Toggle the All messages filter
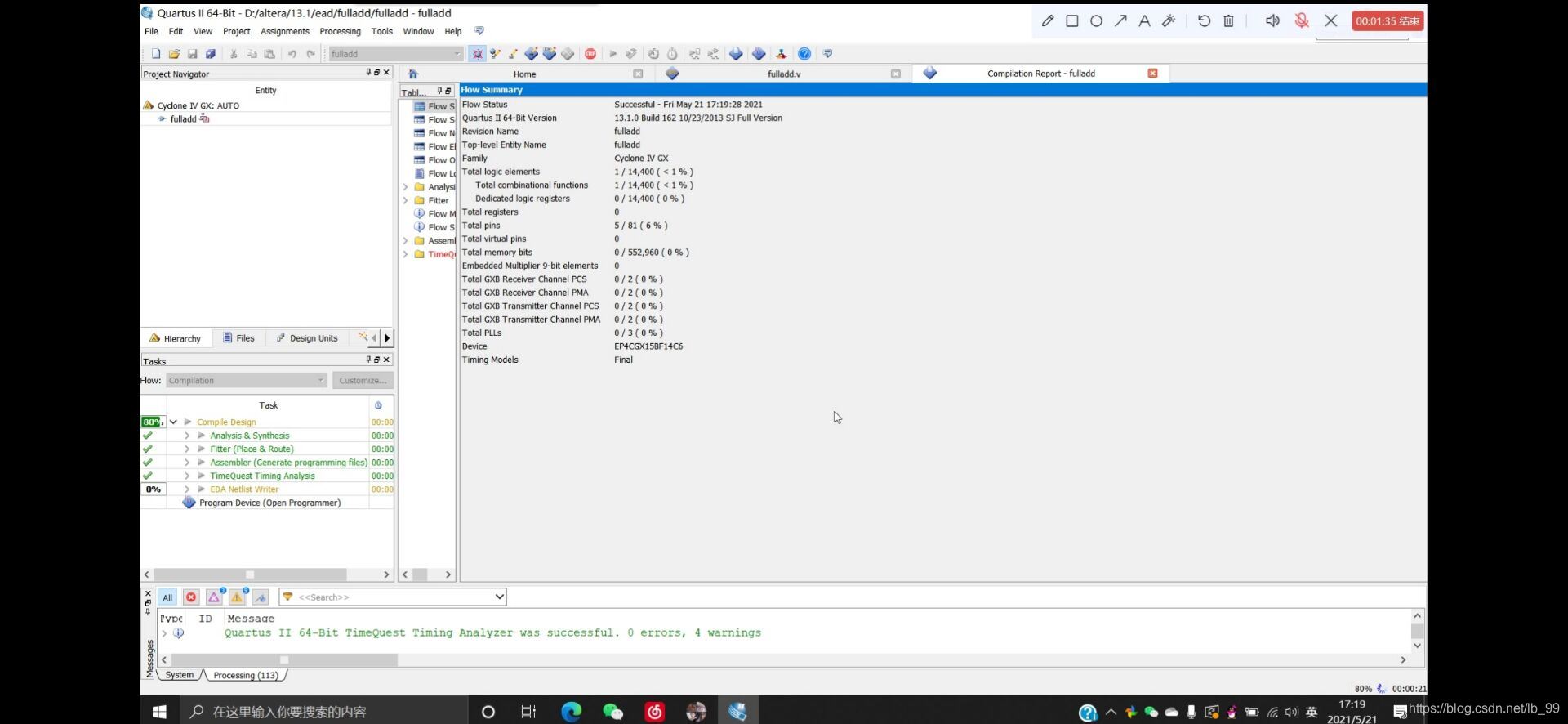 (x=167, y=597)
